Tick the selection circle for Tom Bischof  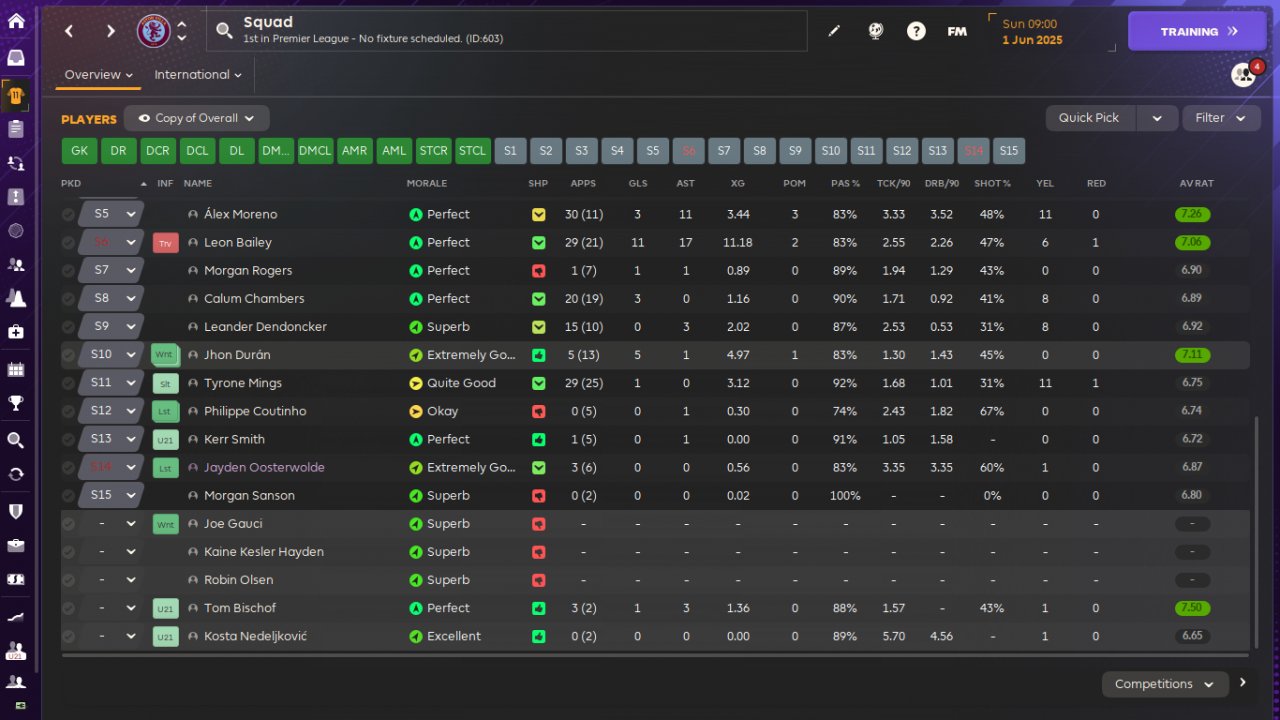tap(68, 608)
